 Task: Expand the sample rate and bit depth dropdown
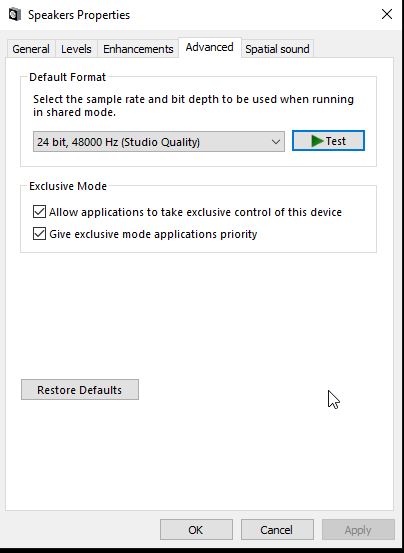click(x=159, y=142)
